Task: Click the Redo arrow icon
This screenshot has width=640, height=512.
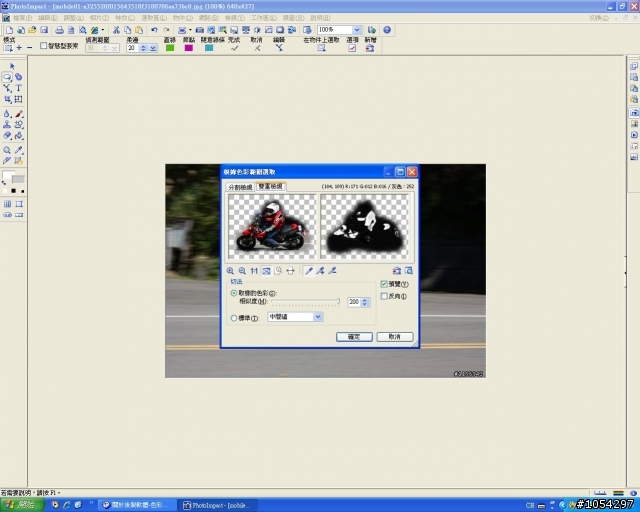Action: pos(166,30)
